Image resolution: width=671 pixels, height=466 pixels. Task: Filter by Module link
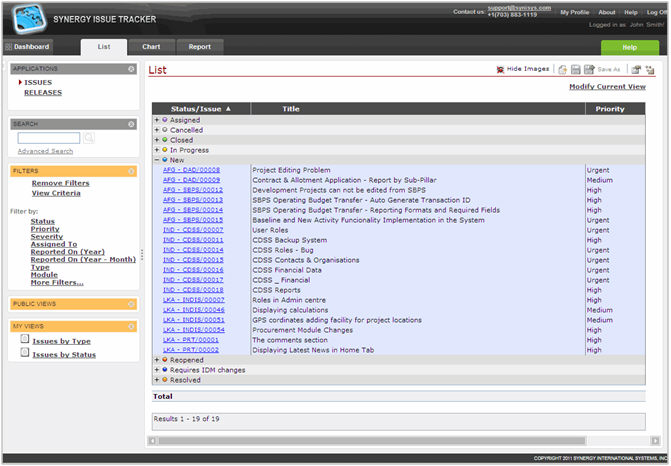tap(44, 275)
